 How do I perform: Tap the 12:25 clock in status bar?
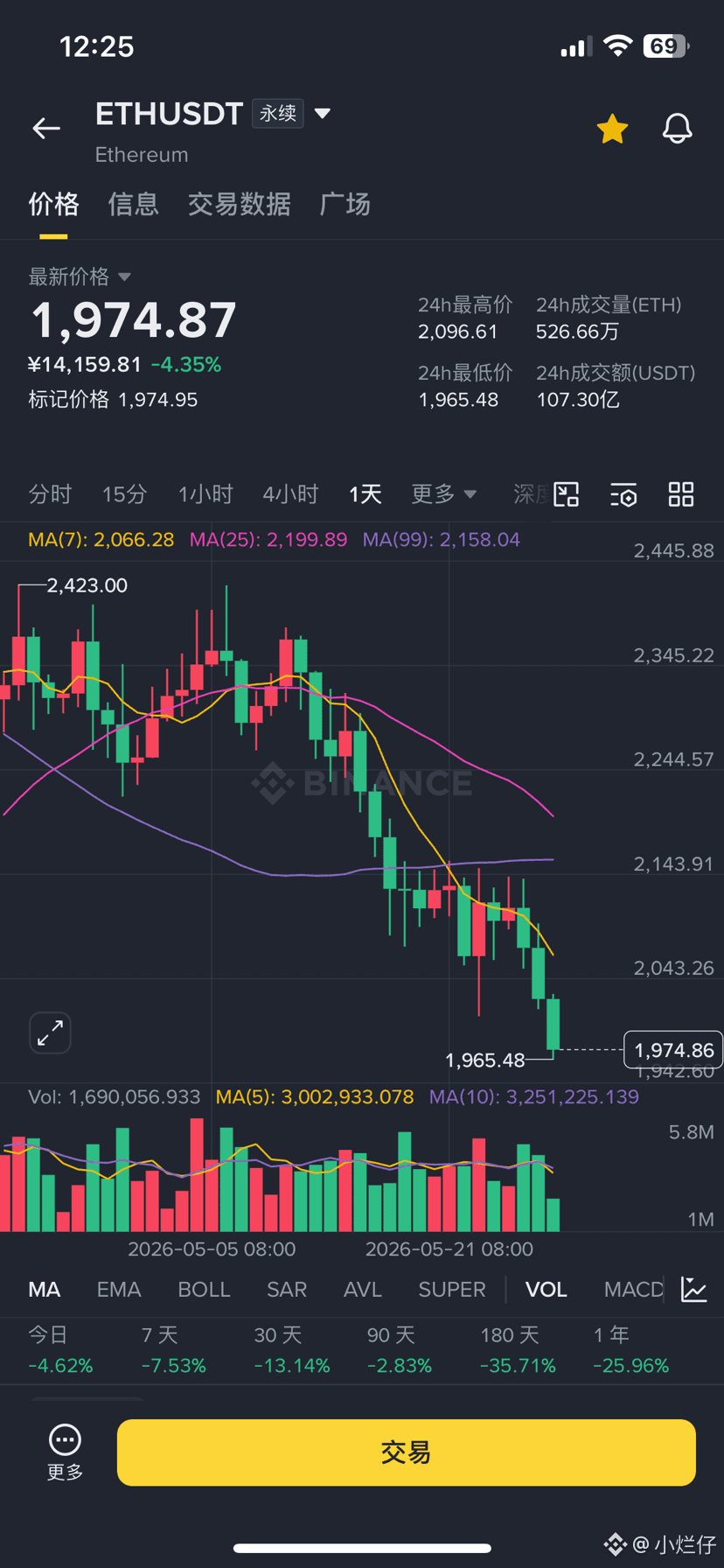pos(96,46)
